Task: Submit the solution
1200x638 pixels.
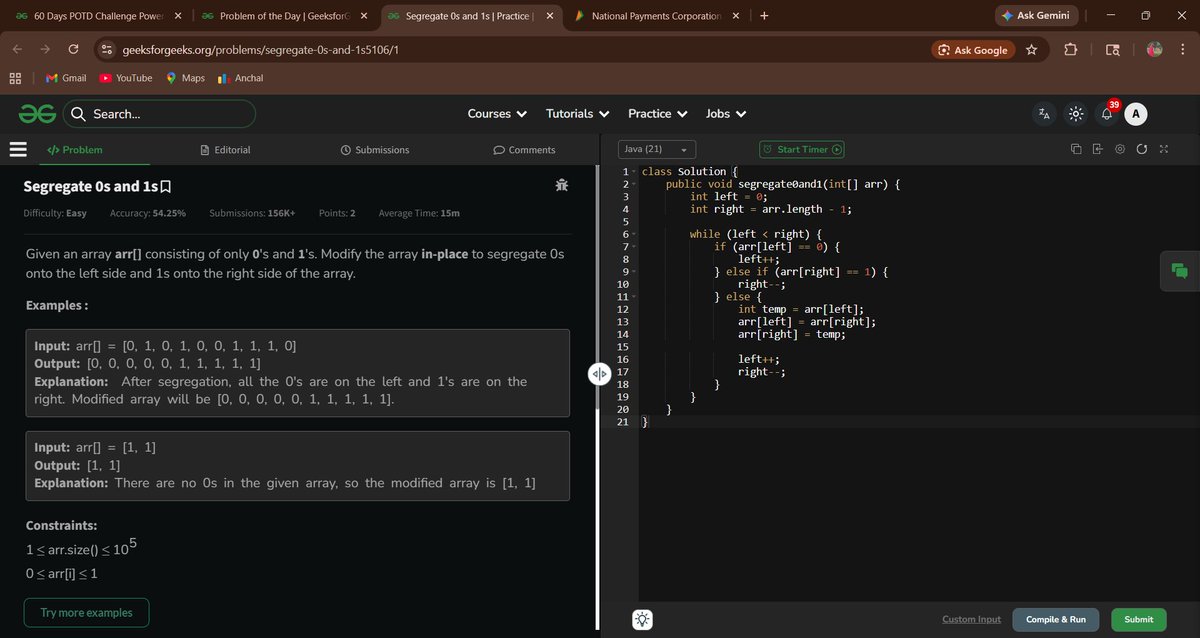Action: click(x=1138, y=620)
